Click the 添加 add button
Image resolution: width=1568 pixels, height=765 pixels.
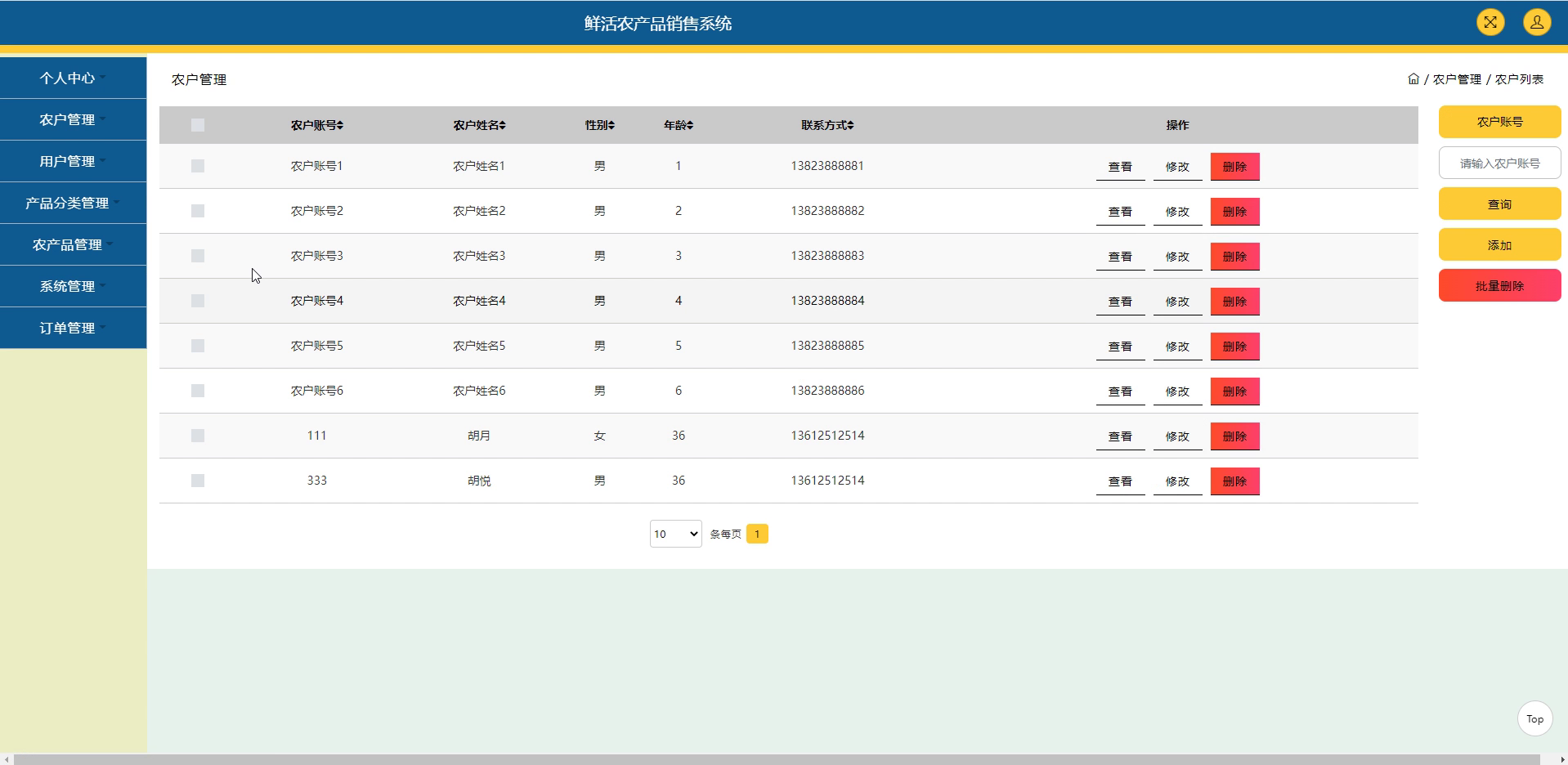coord(1499,244)
